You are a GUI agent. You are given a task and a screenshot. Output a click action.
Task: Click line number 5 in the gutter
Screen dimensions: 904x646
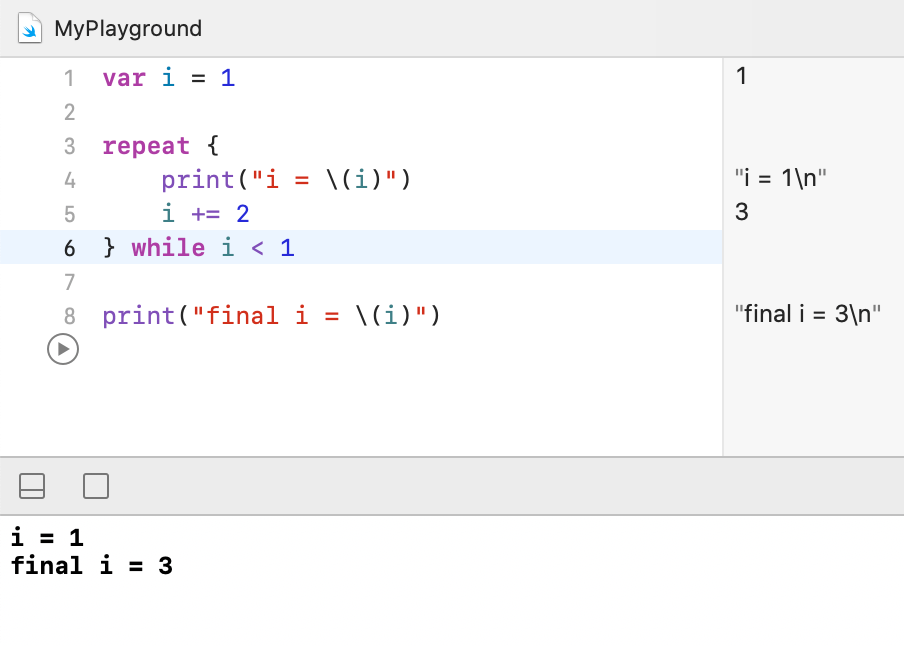[x=69, y=215]
